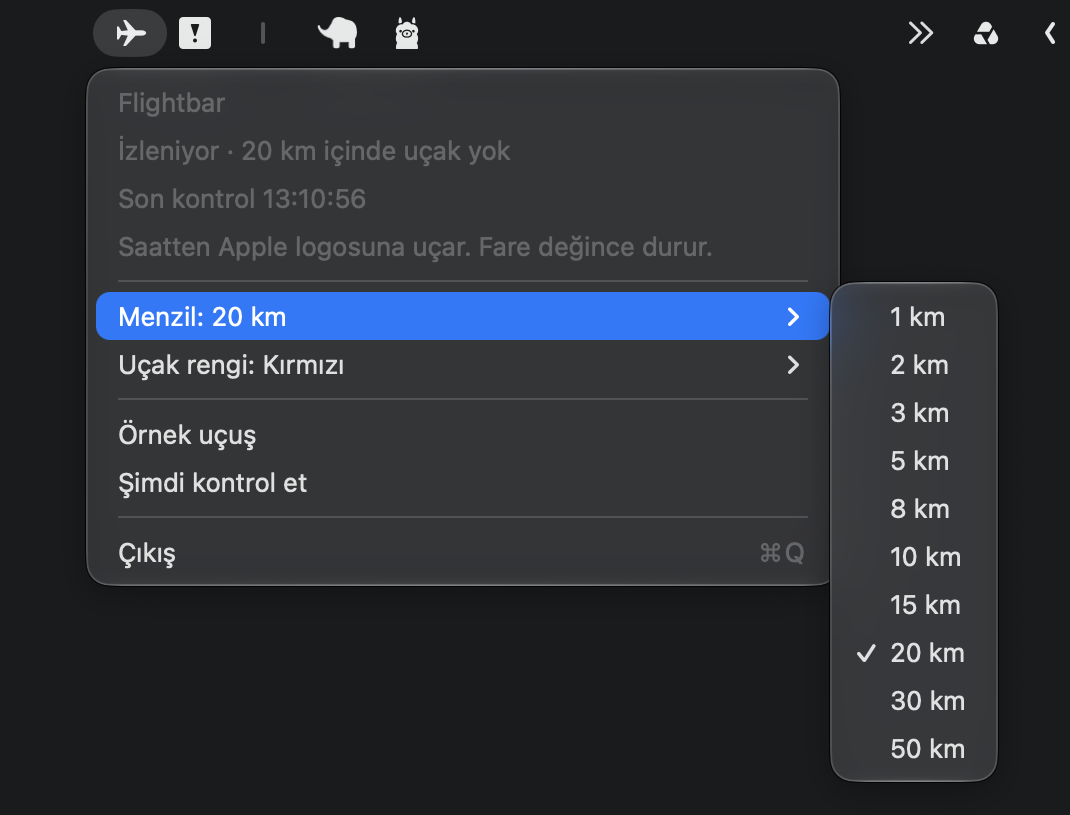Click status text 'İzleniyor · 20 km içinde uçak yok'
Viewport: 1070px width, 815px height.
(314, 151)
